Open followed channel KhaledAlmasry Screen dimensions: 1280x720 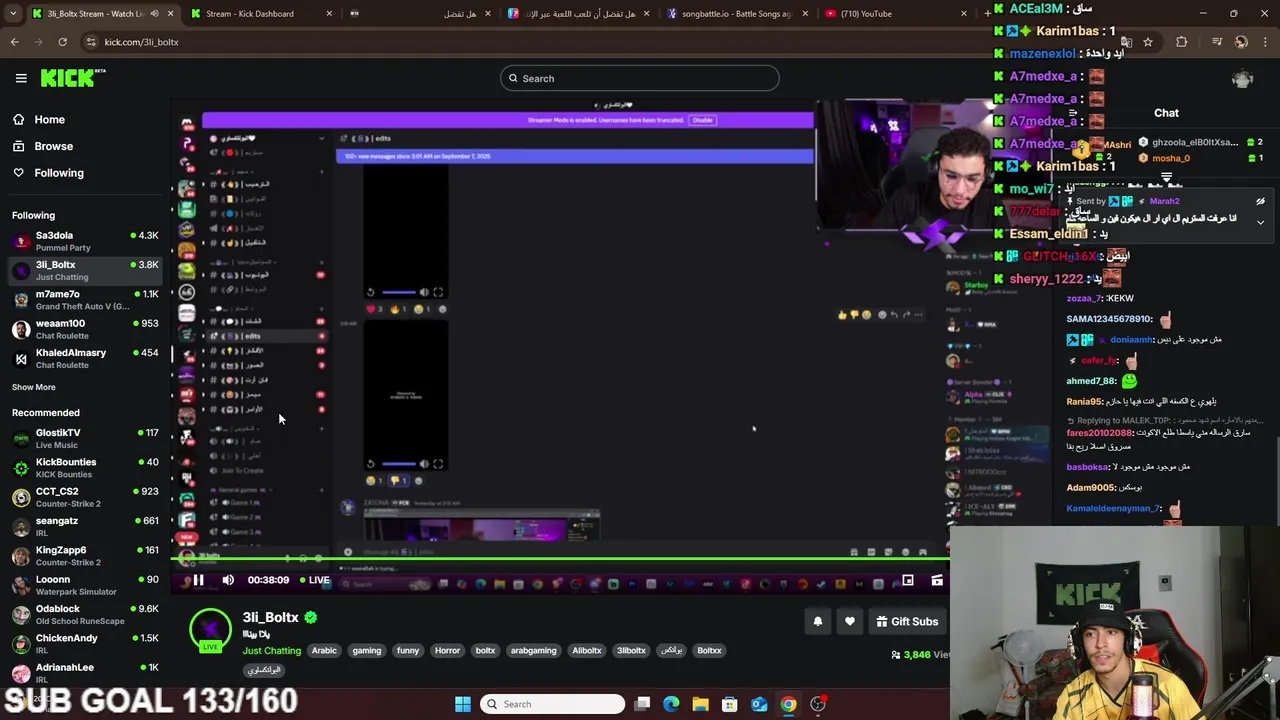(x=85, y=358)
